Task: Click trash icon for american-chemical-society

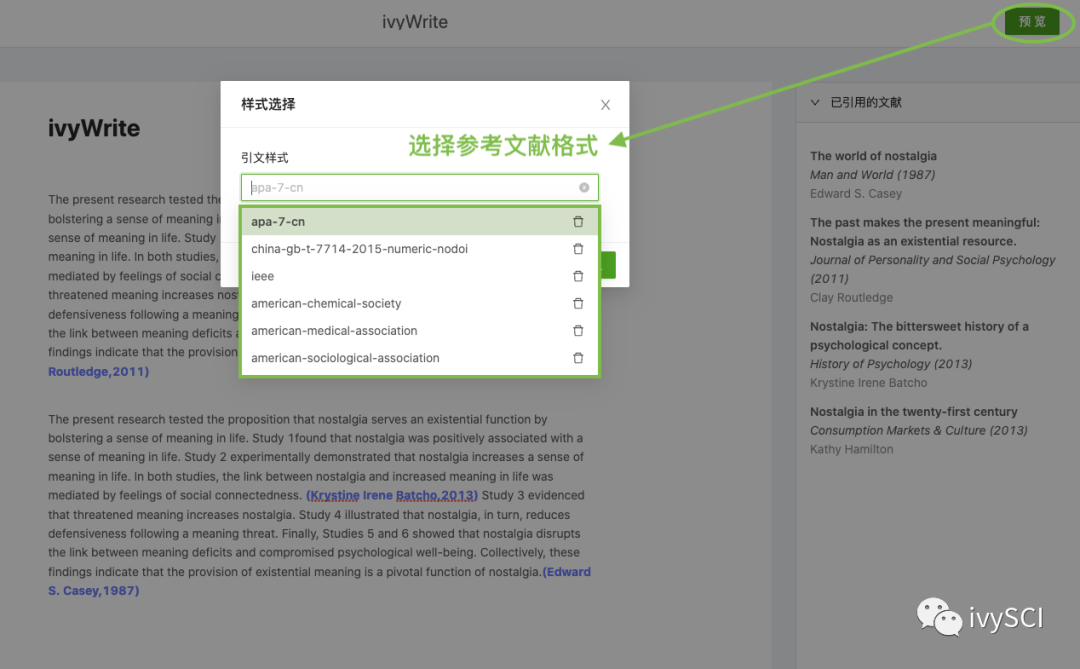Action: click(578, 303)
